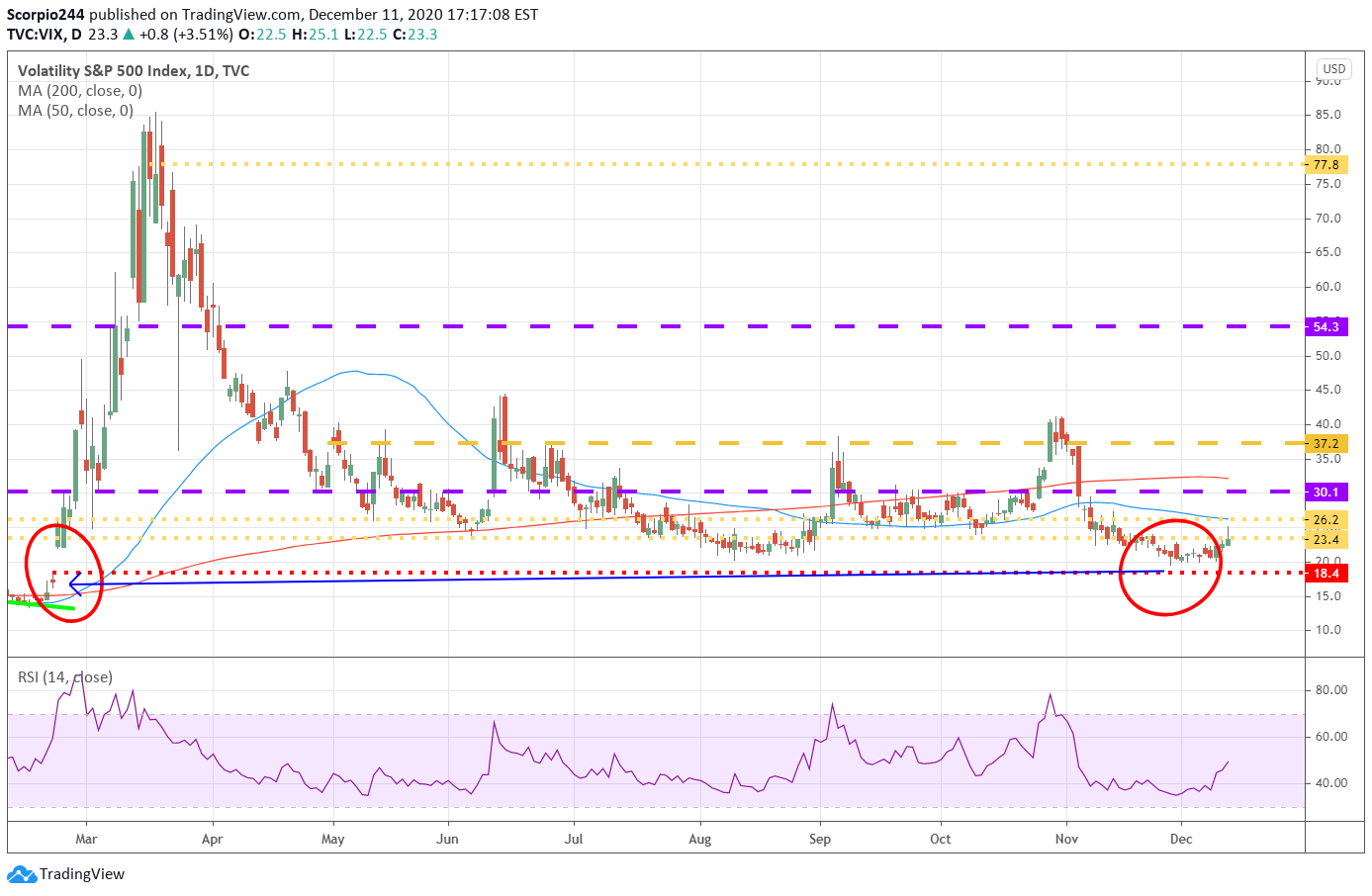
Task: Click the Nov label on the time axis
Action: click(x=1066, y=839)
